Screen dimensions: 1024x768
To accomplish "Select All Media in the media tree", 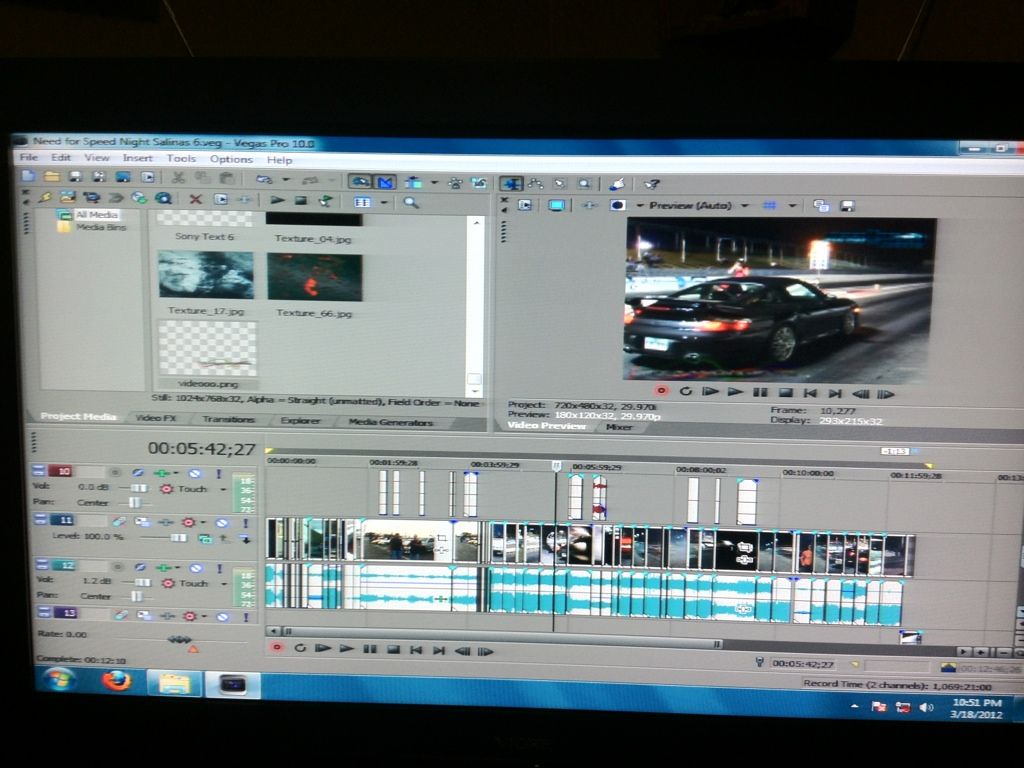I will point(97,214).
